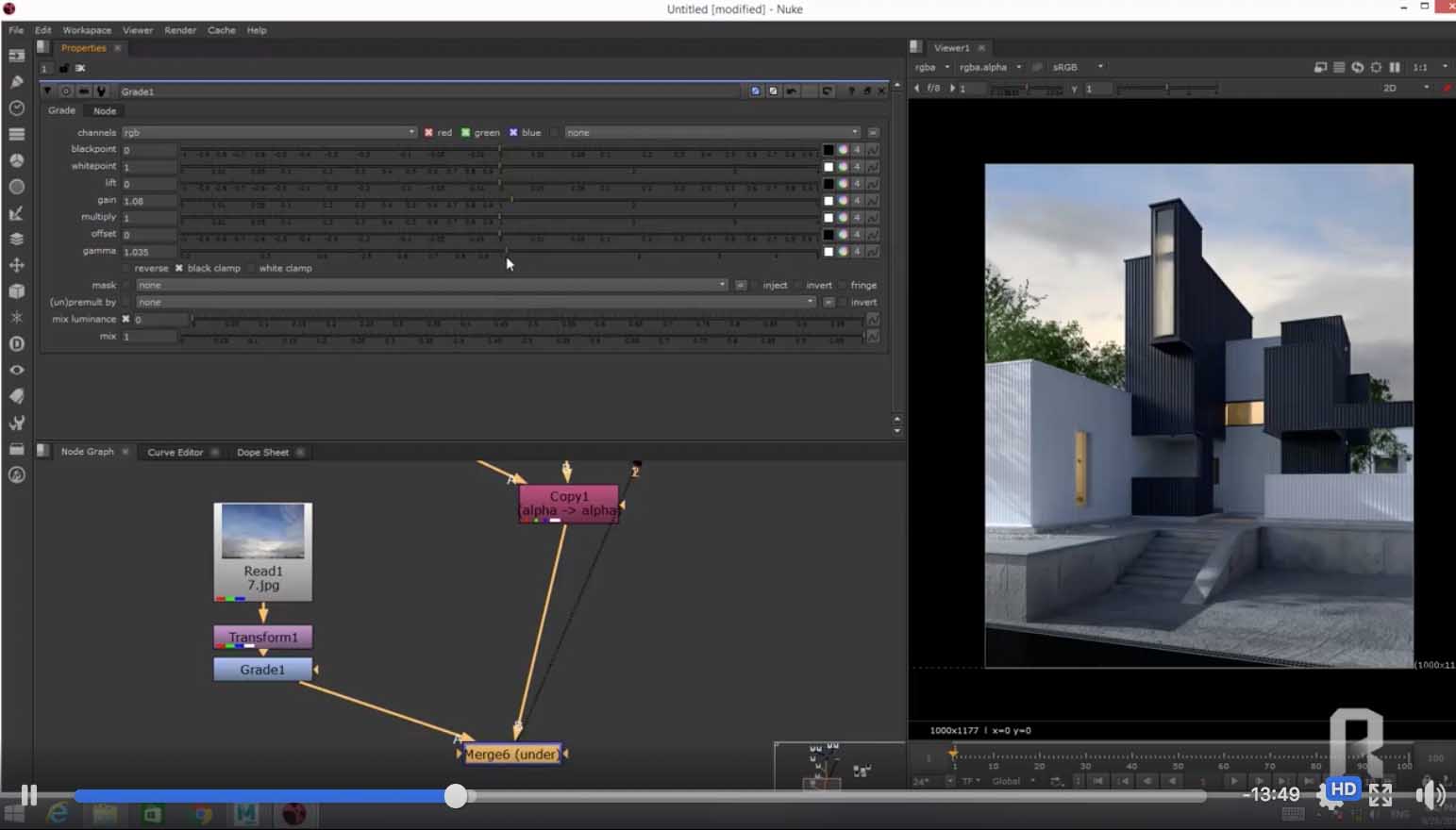Screen dimensions: 1456x830
Task: Switch to the Curve Editor tab
Action: click(x=175, y=453)
